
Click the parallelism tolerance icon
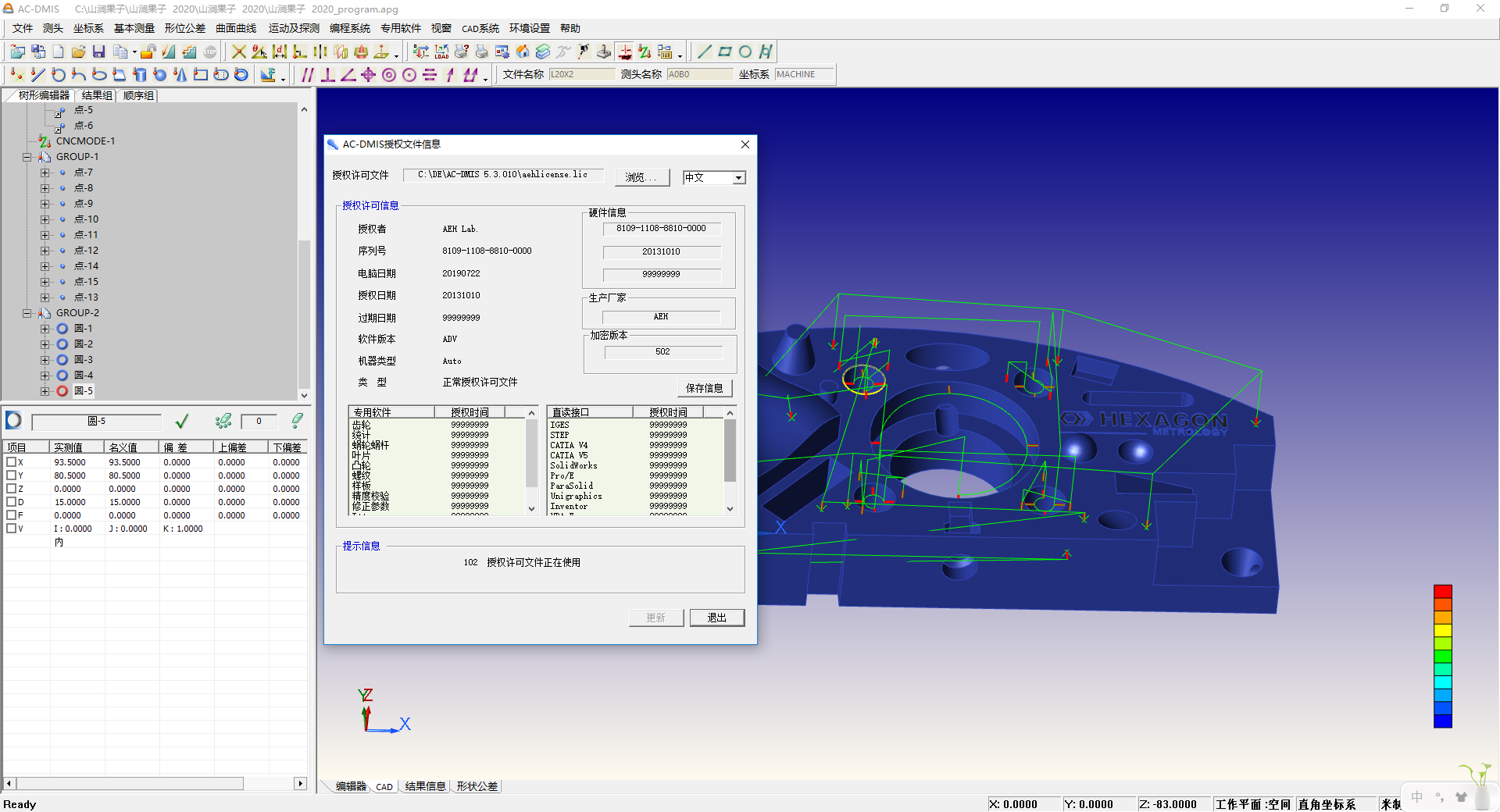(x=308, y=75)
